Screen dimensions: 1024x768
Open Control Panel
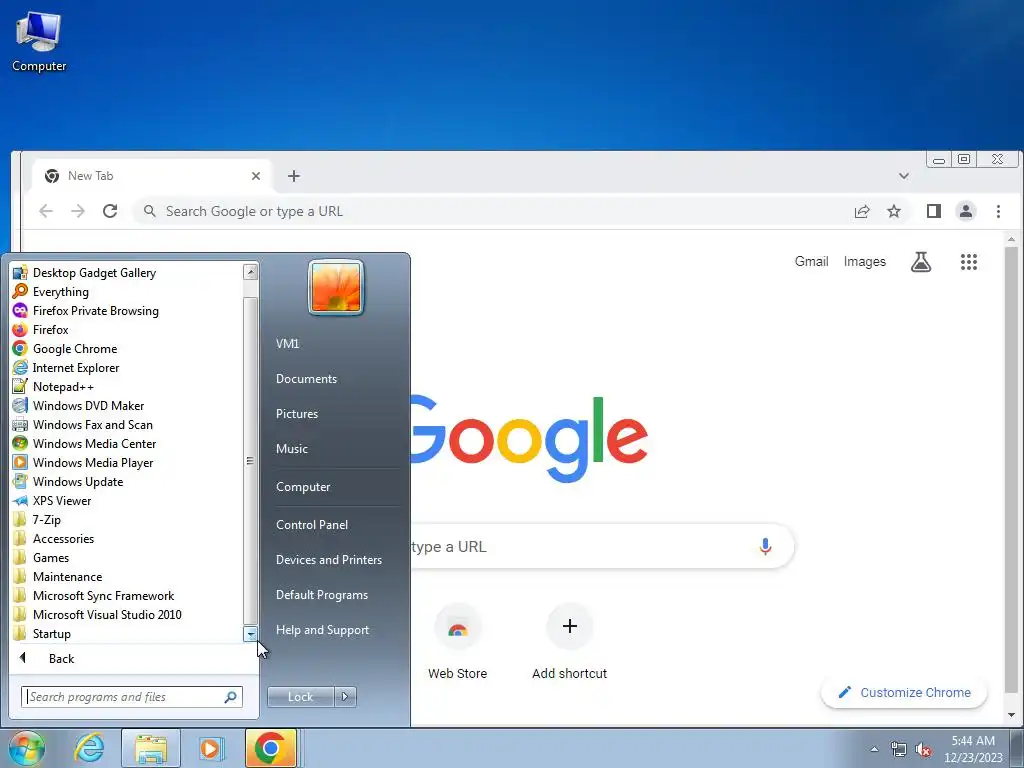point(312,524)
